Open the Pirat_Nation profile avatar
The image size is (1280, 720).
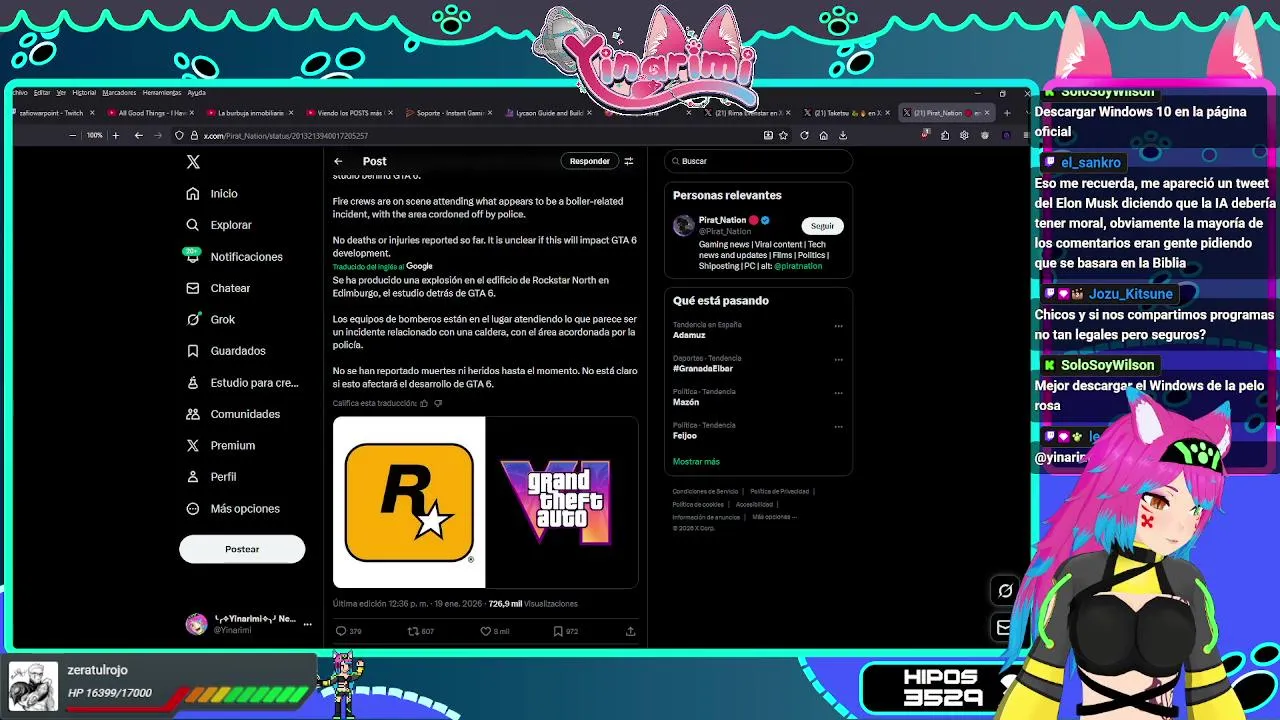click(683, 225)
